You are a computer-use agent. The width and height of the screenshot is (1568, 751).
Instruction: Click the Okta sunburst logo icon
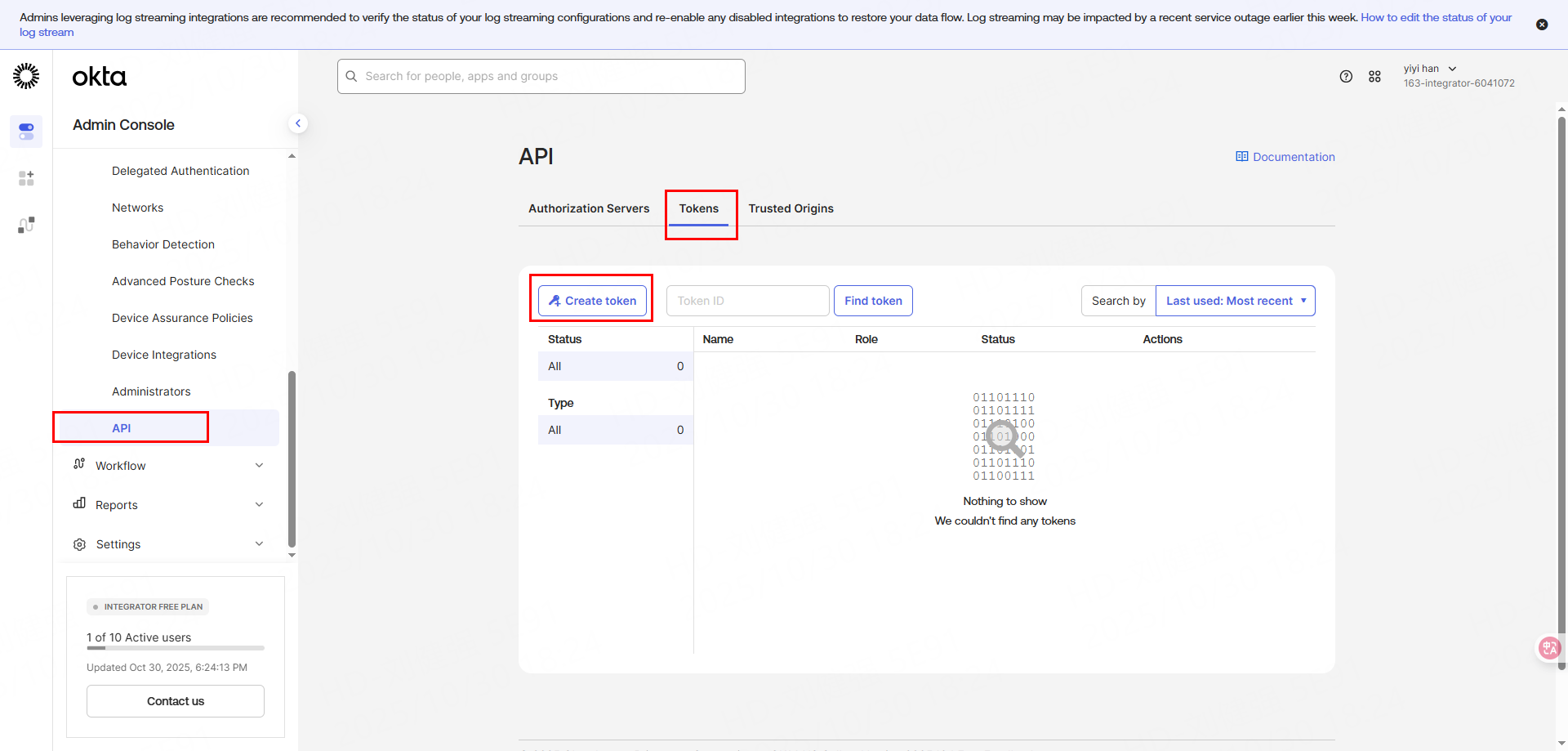point(26,76)
